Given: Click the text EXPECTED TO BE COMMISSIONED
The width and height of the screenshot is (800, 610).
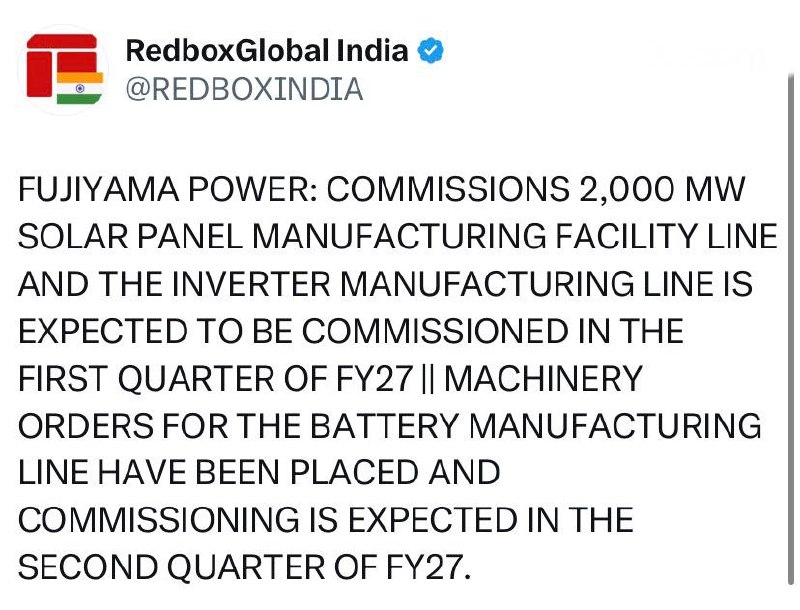Looking at the screenshot, I should (293, 331).
